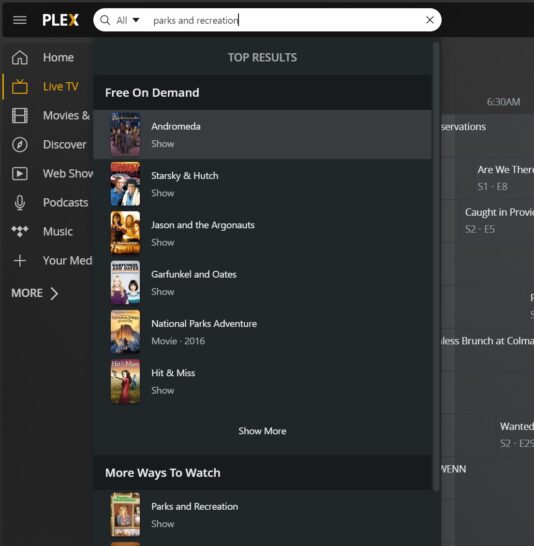Open Garfunkel and Oates poster thumbnail
This screenshot has height=546, width=534.
point(125,282)
